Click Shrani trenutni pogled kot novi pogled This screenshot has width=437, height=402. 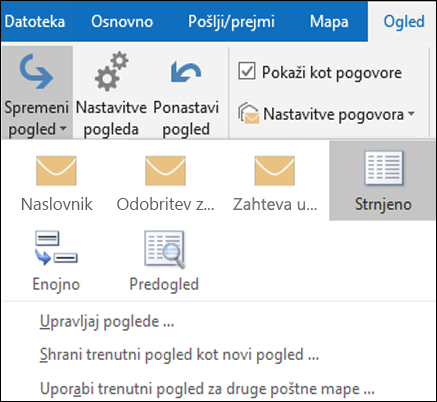(179, 355)
